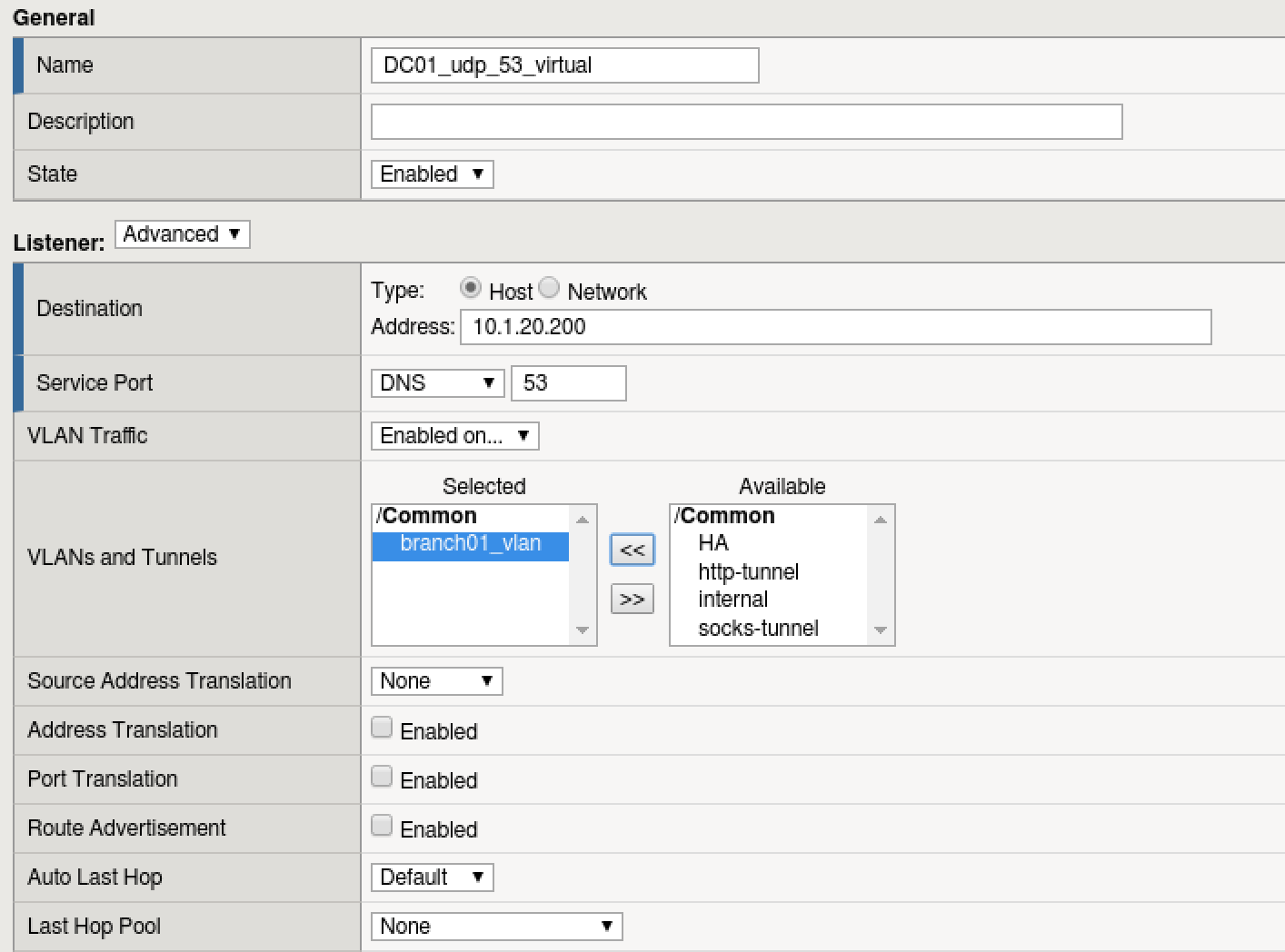Toggle the Route Advertisement Enabled checkbox
This screenshot has height=952, width=1285.
coord(382,826)
